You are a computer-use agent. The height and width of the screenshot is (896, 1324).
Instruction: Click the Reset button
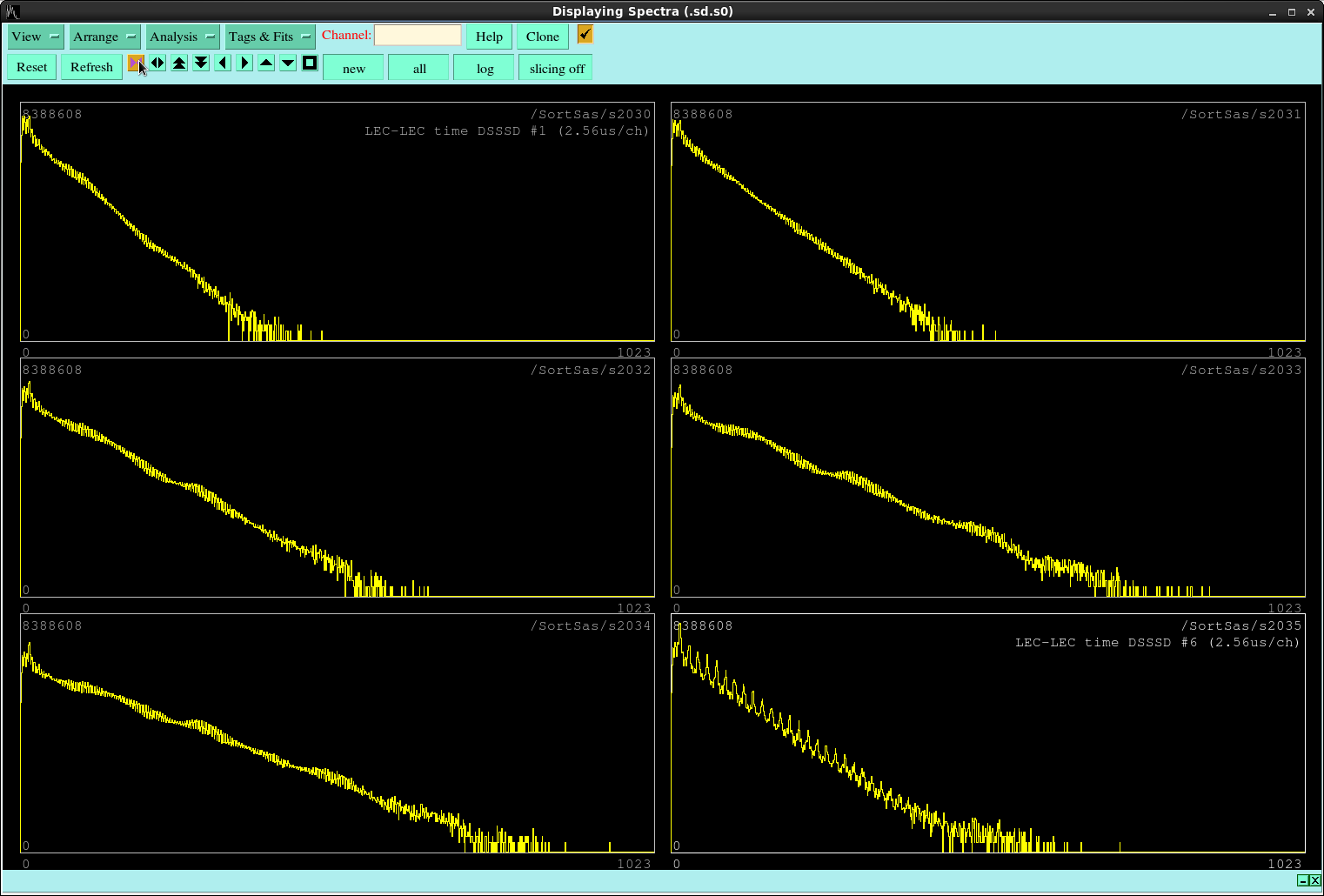[x=32, y=67]
